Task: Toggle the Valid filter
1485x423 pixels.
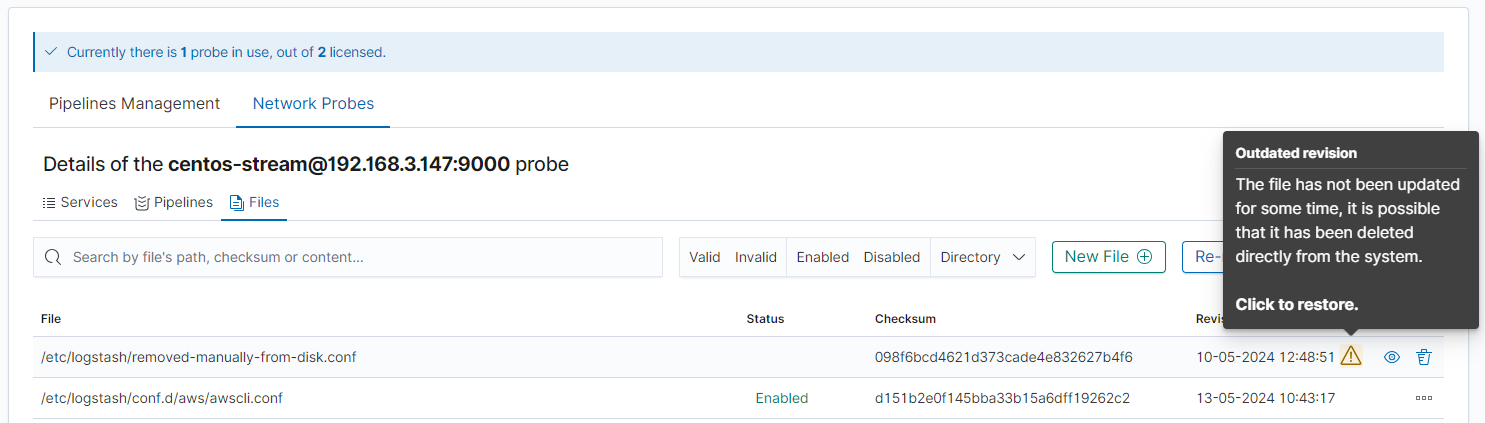Action: tap(704, 257)
